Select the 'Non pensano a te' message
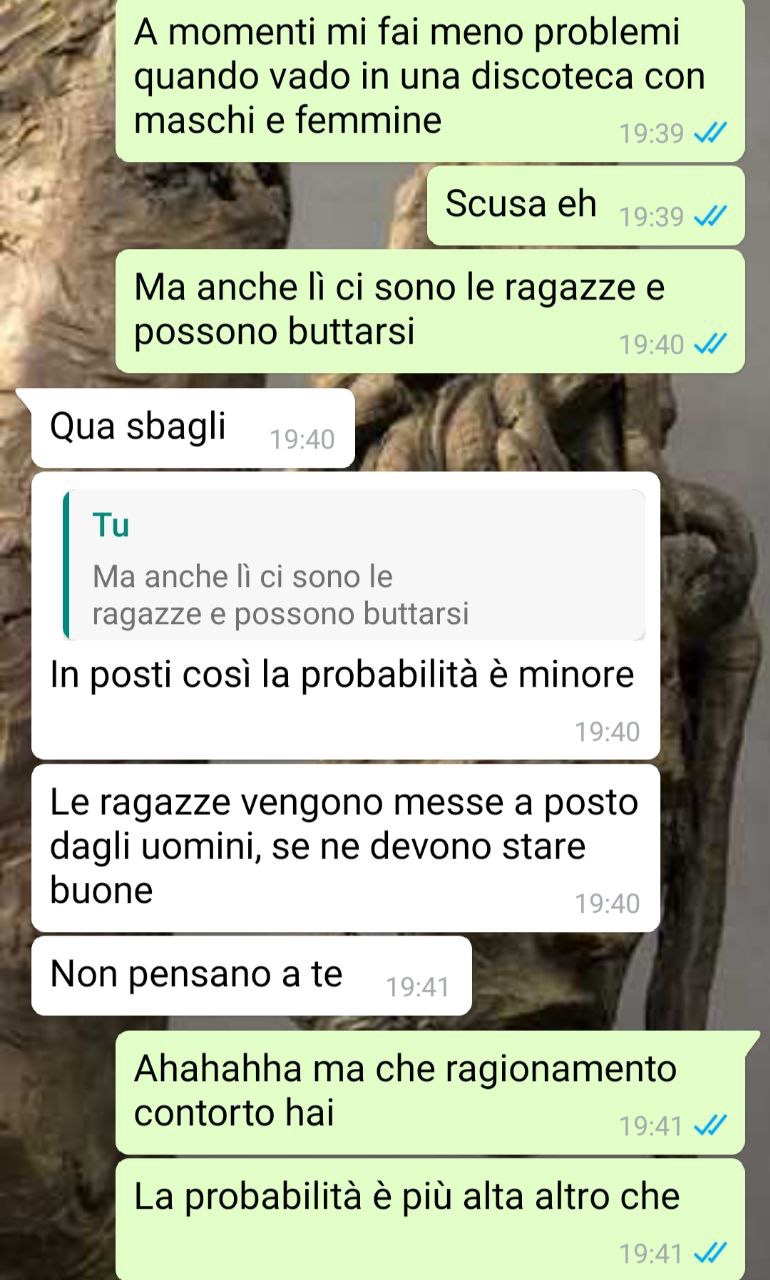 (x=251, y=975)
